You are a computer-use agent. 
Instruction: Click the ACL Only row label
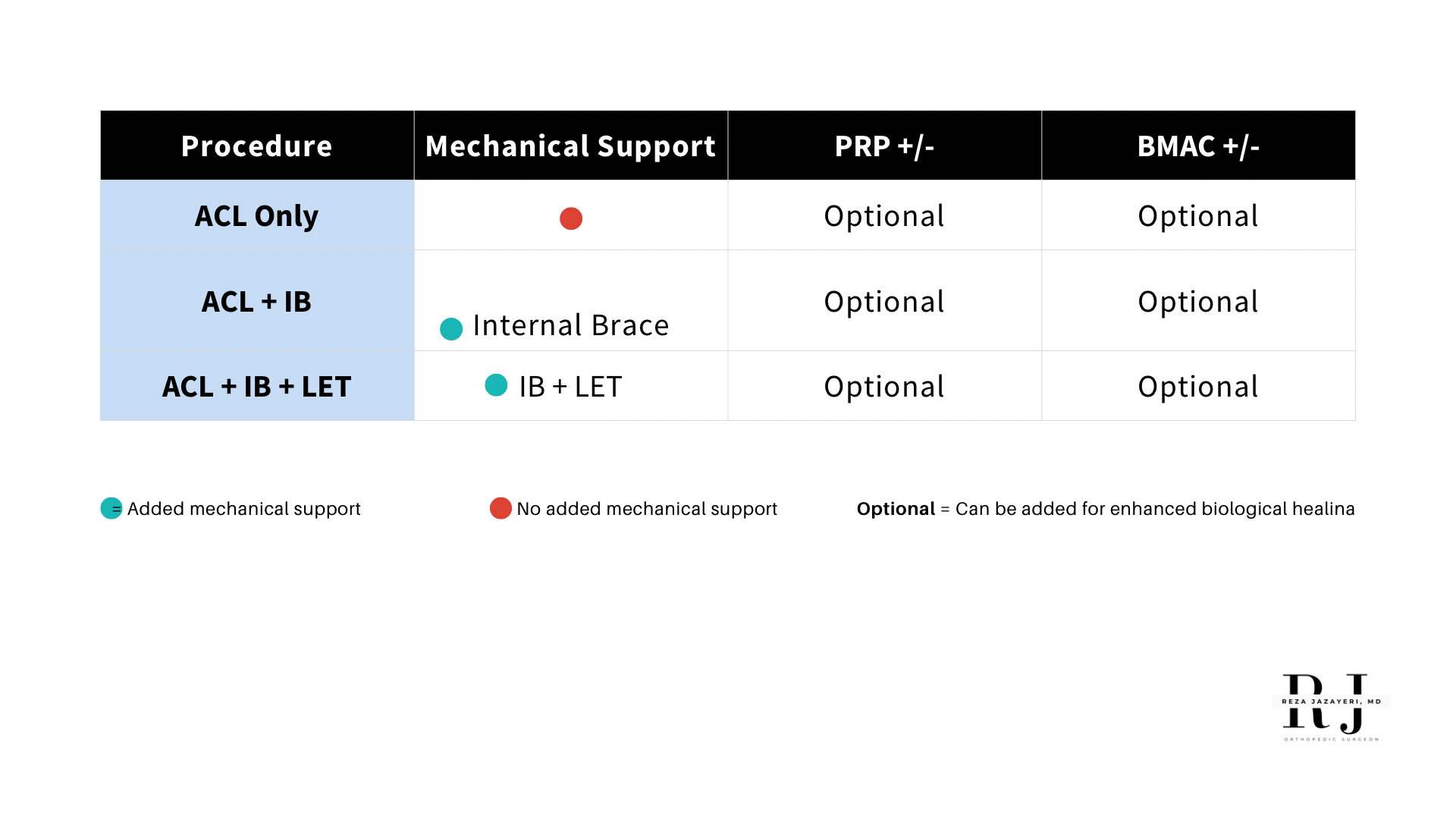tap(257, 216)
